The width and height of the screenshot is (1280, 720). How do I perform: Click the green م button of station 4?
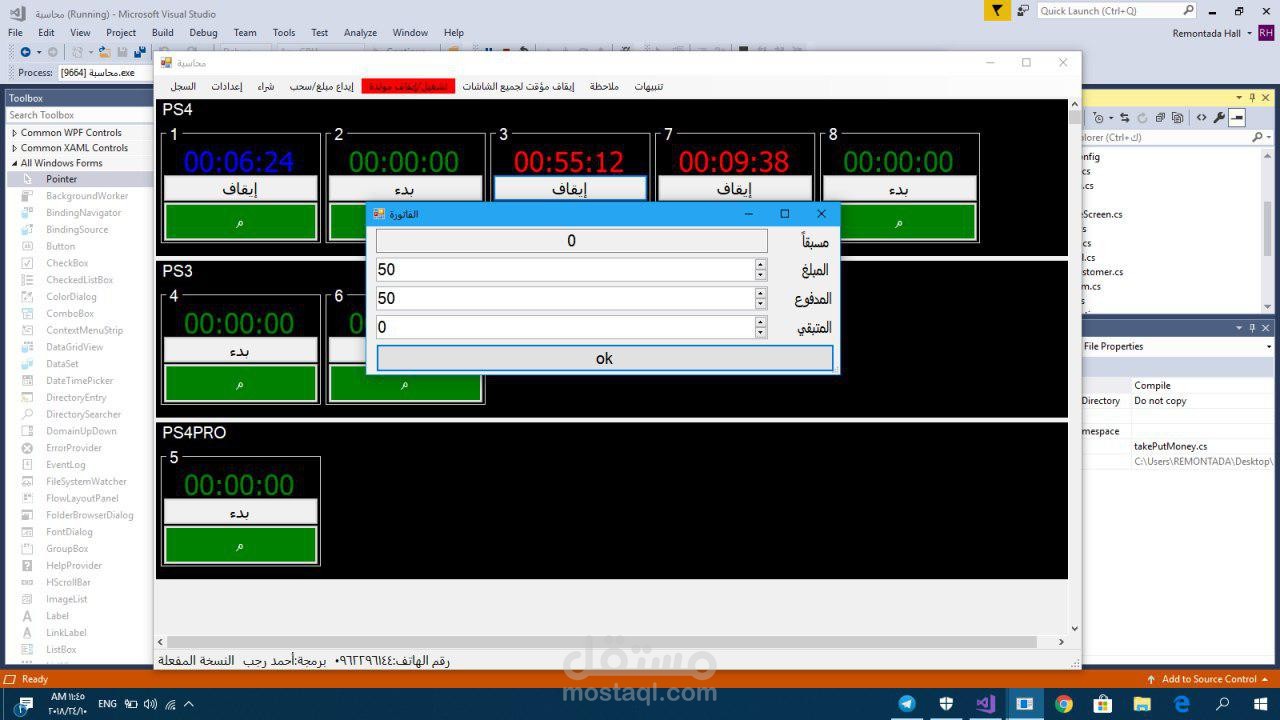point(240,384)
